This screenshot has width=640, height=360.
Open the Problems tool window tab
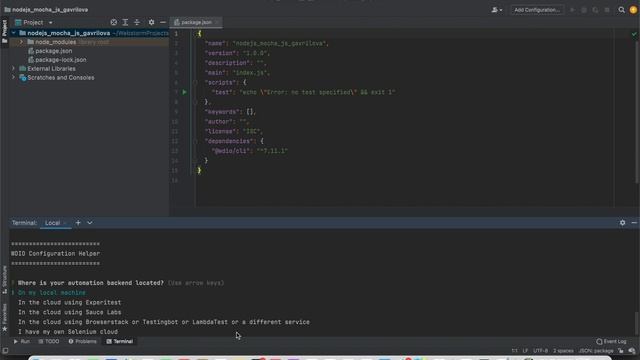(x=82, y=341)
